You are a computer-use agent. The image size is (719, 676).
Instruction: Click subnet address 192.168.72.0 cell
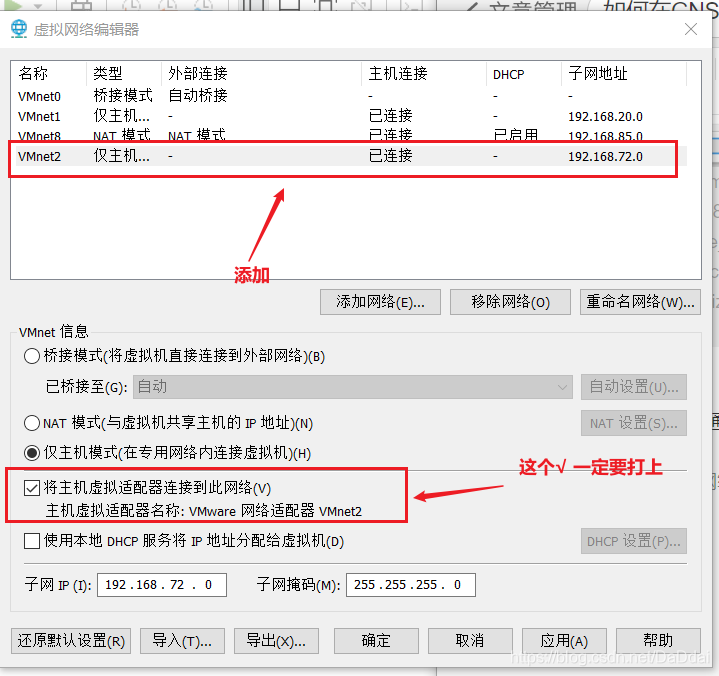pyautogui.click(x=605, y=156)
